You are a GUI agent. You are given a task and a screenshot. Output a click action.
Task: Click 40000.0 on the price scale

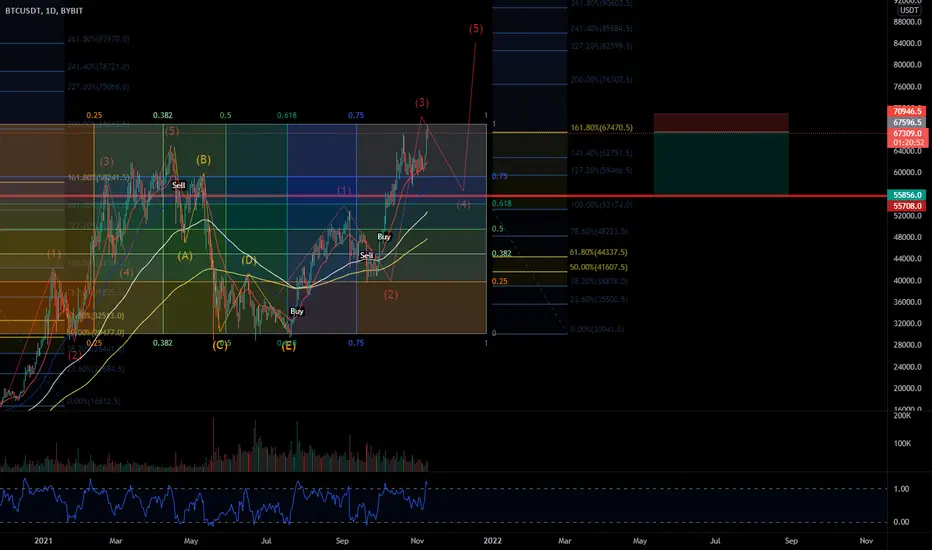pyautogui.click(x=907, y=281)
